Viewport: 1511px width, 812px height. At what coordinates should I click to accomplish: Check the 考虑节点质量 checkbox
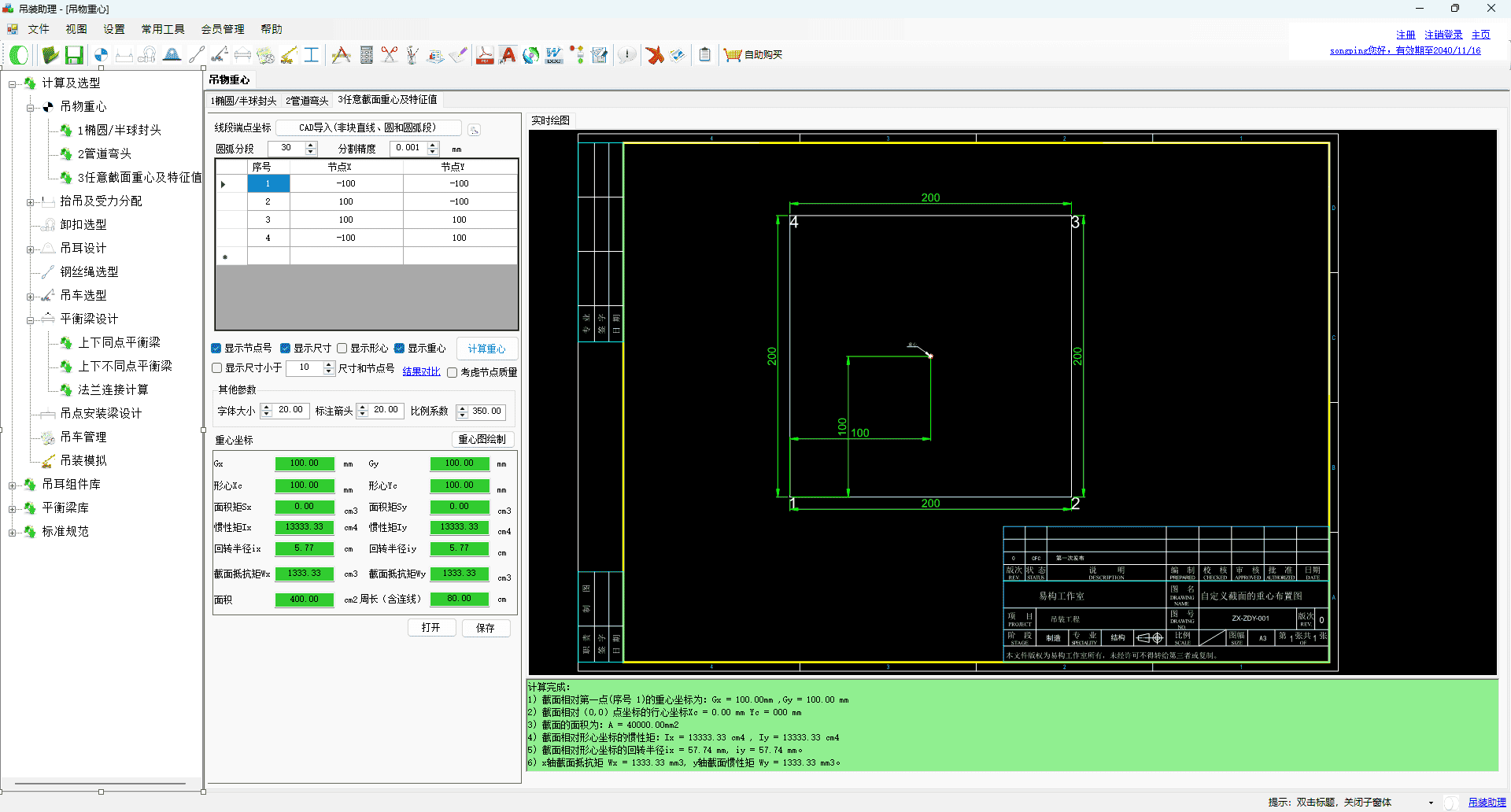pyautogui.click(x=453, y=373)
